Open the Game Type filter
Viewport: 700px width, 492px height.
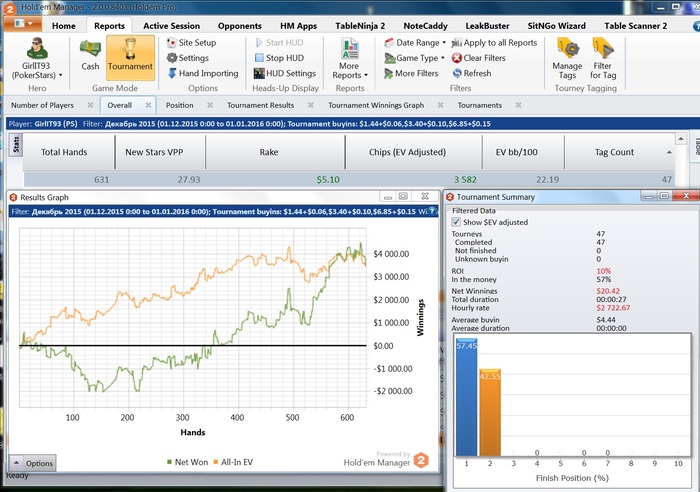coord(414,58)
